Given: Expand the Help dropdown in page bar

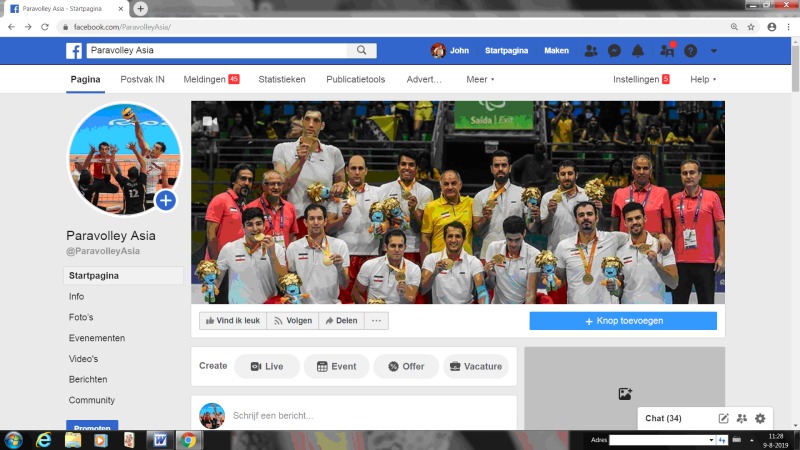Looking at the screenshot, I should pos(703,79).
